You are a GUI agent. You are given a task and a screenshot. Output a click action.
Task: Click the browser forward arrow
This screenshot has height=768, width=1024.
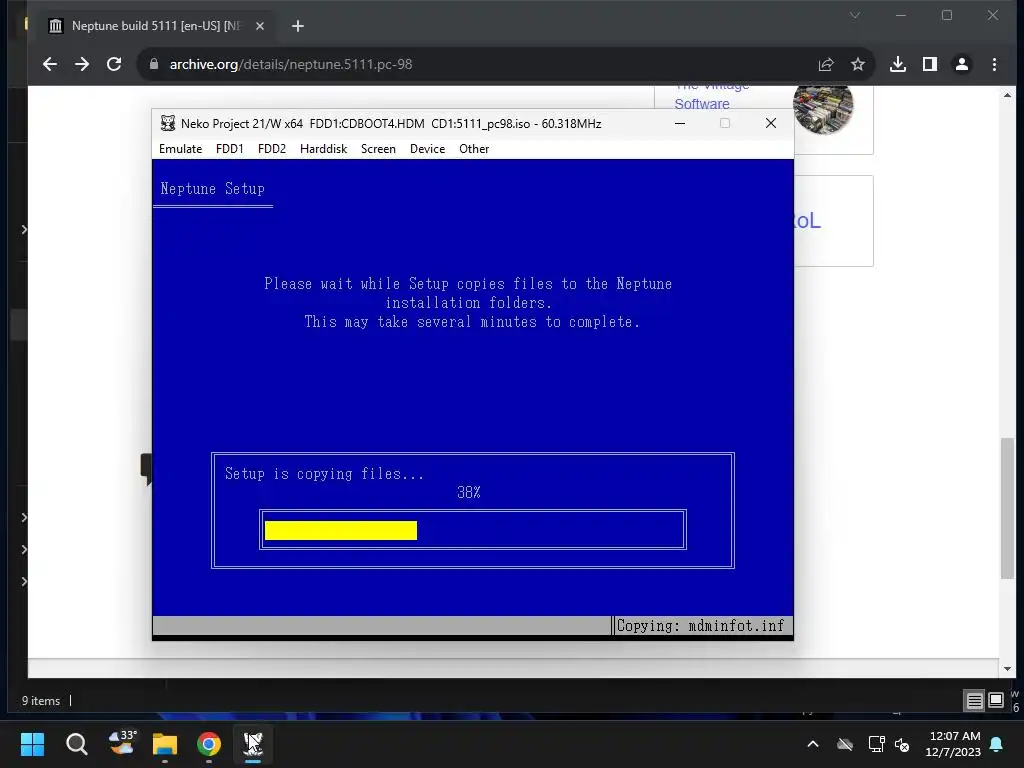[x=82, y=64]
